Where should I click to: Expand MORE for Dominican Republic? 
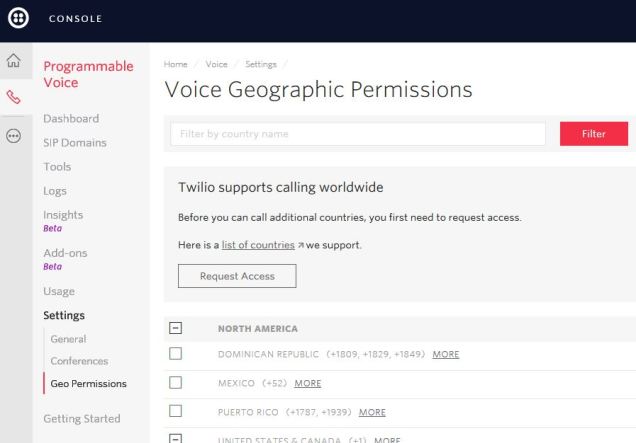coord(446,354)
